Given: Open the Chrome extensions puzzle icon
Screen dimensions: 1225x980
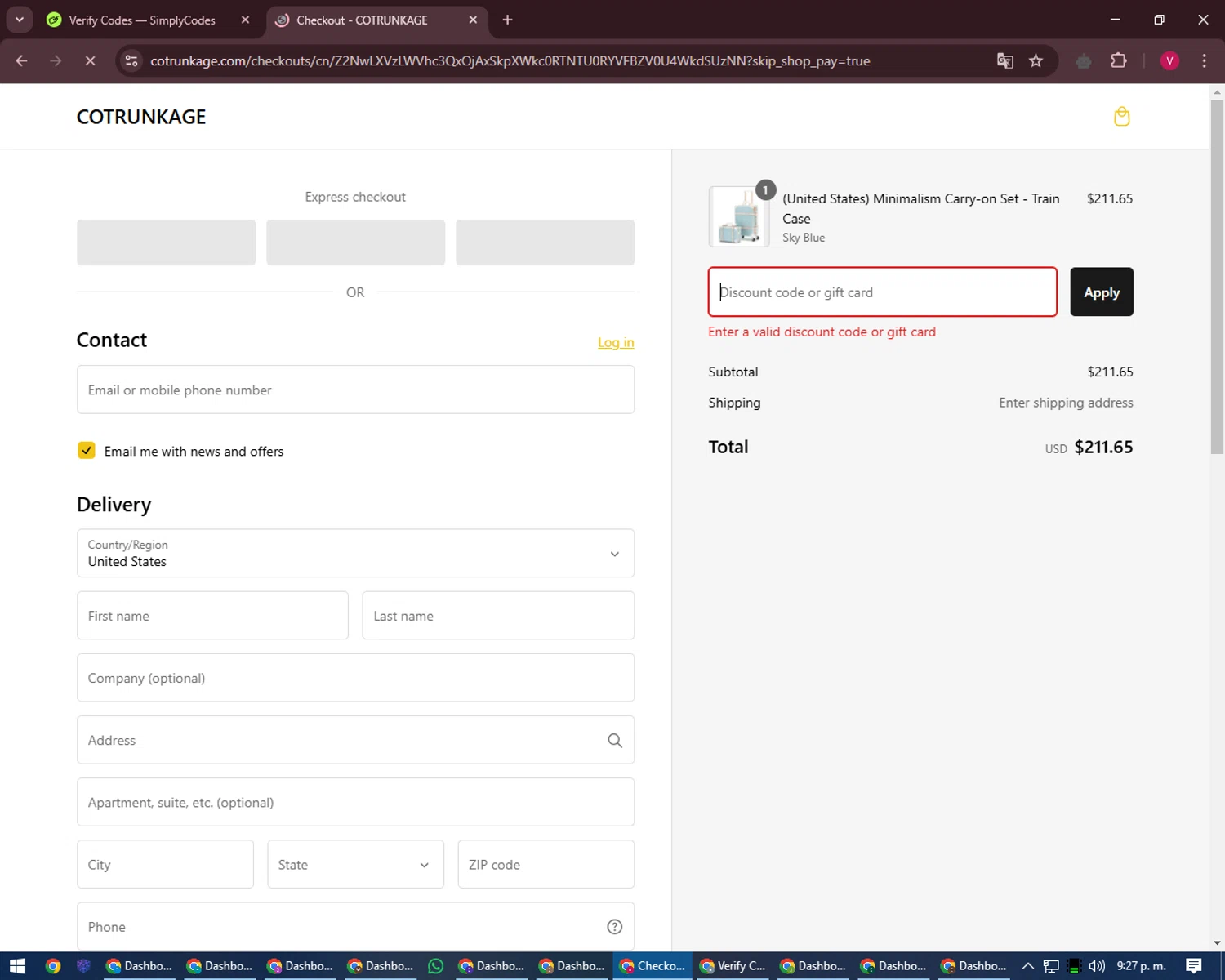Looking at the screenshot, I should click(x=1119, y=60).
